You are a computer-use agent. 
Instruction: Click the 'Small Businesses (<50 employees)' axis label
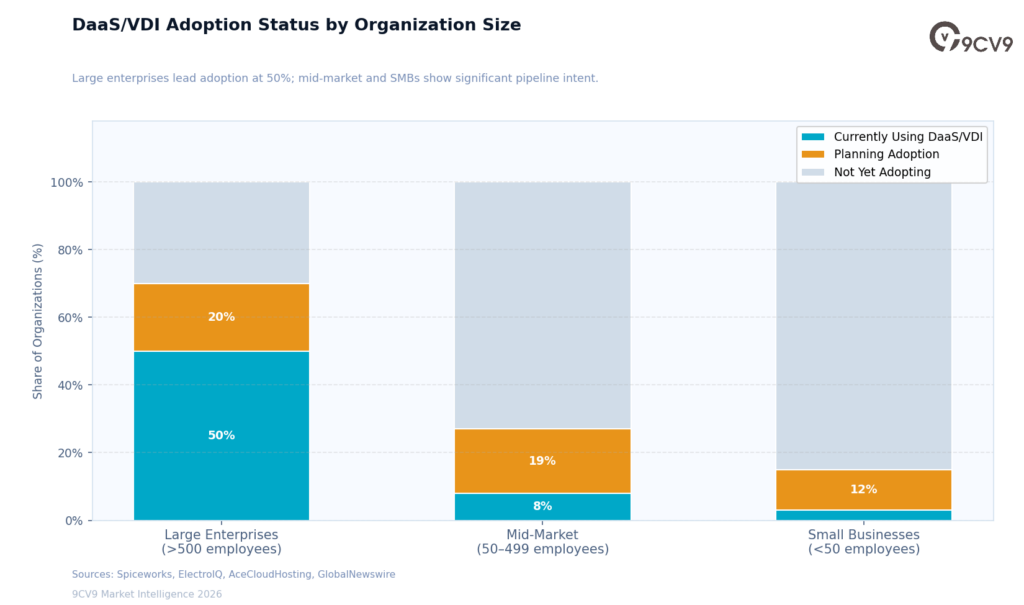tap(863, 542)
